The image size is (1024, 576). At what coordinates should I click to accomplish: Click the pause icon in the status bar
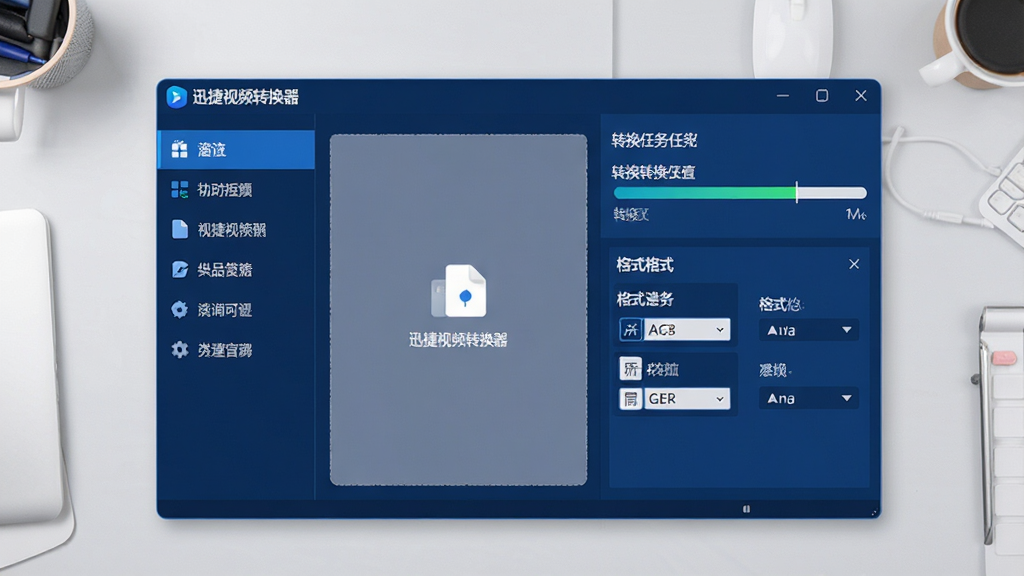click(746, 509)
